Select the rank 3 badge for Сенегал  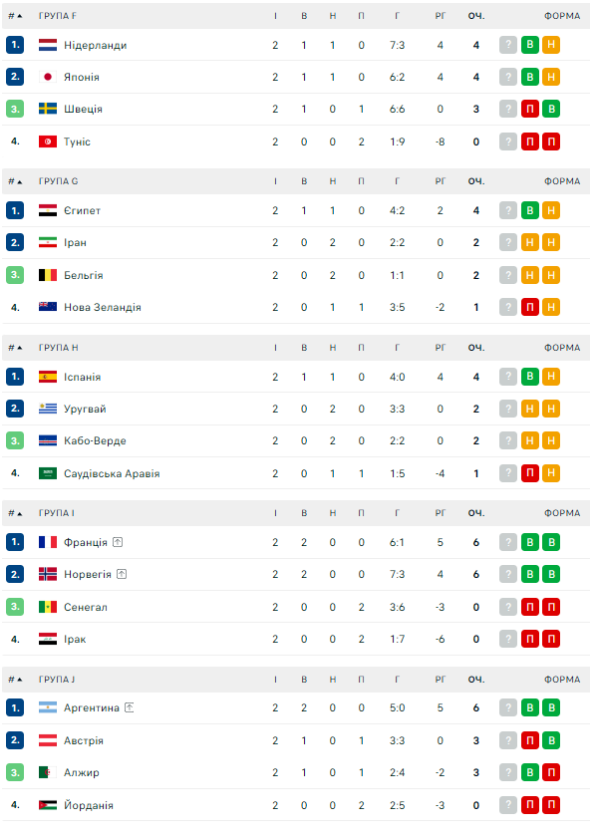point(15,607)
